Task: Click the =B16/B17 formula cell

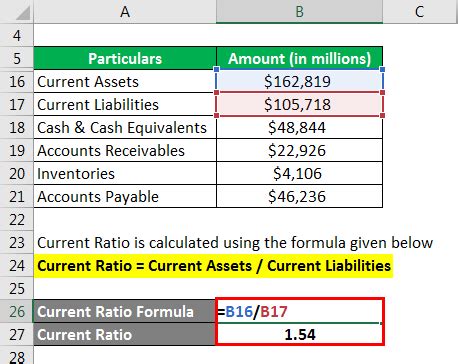Action: coord(299,311)
